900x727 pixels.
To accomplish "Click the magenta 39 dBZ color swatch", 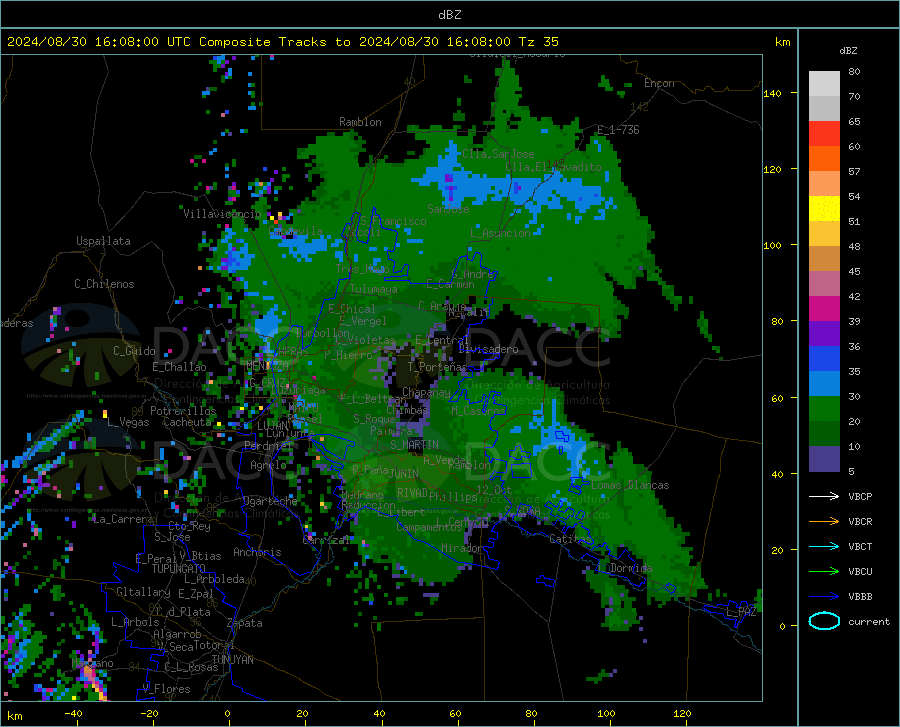I will [x=824, y=309].
